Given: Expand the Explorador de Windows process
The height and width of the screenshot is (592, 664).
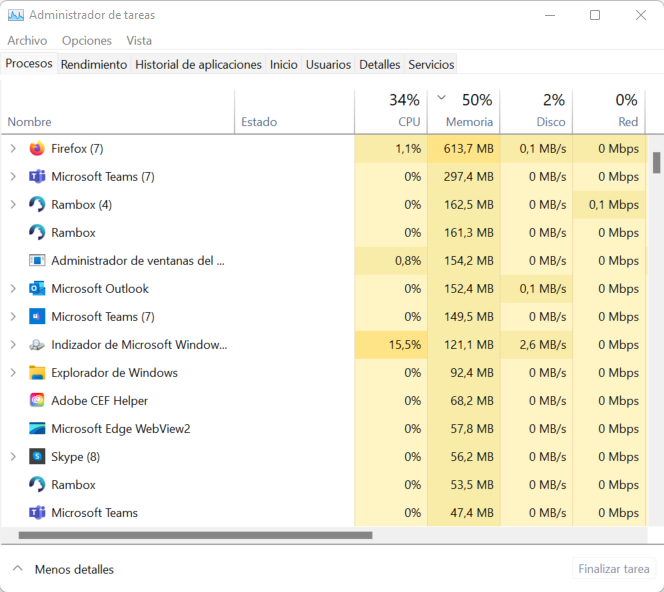Looking at the screenshot, I should [13, 373].
